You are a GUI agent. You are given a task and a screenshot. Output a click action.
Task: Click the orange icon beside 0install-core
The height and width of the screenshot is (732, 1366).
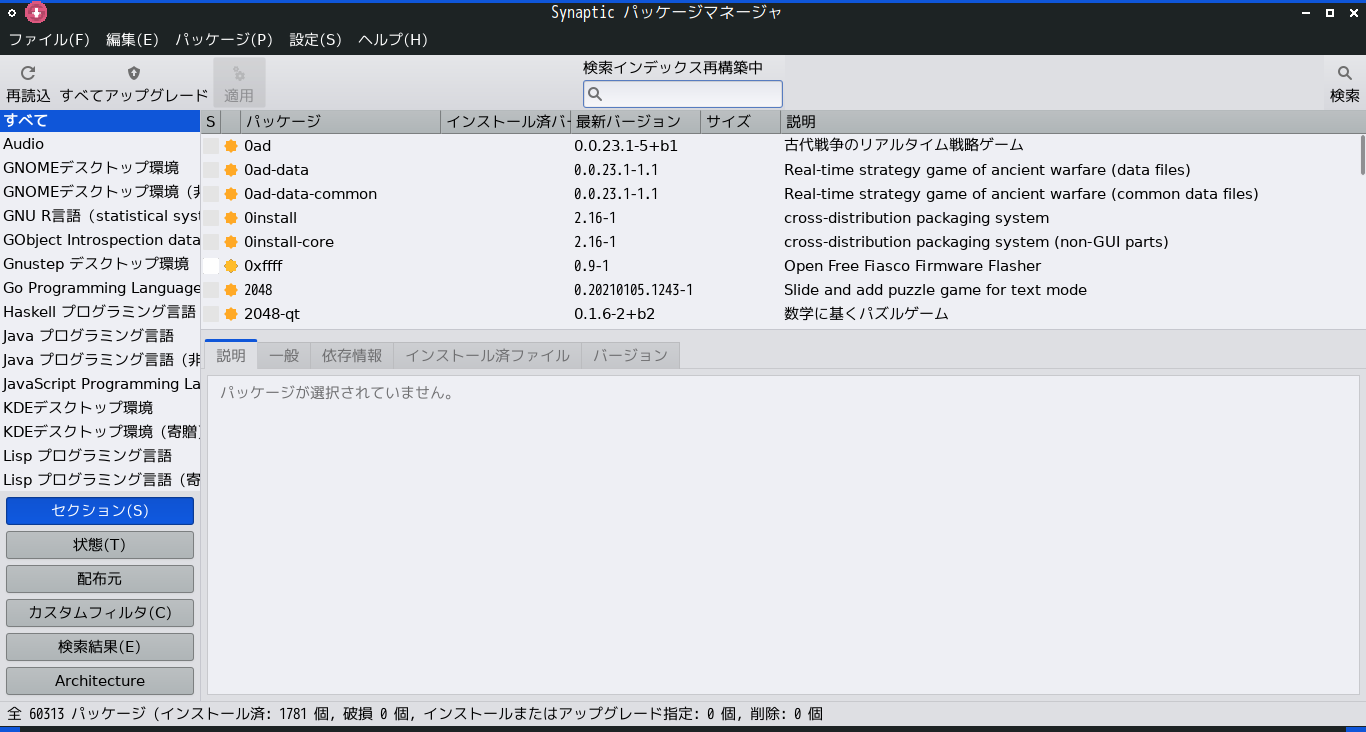click(231, 242)
